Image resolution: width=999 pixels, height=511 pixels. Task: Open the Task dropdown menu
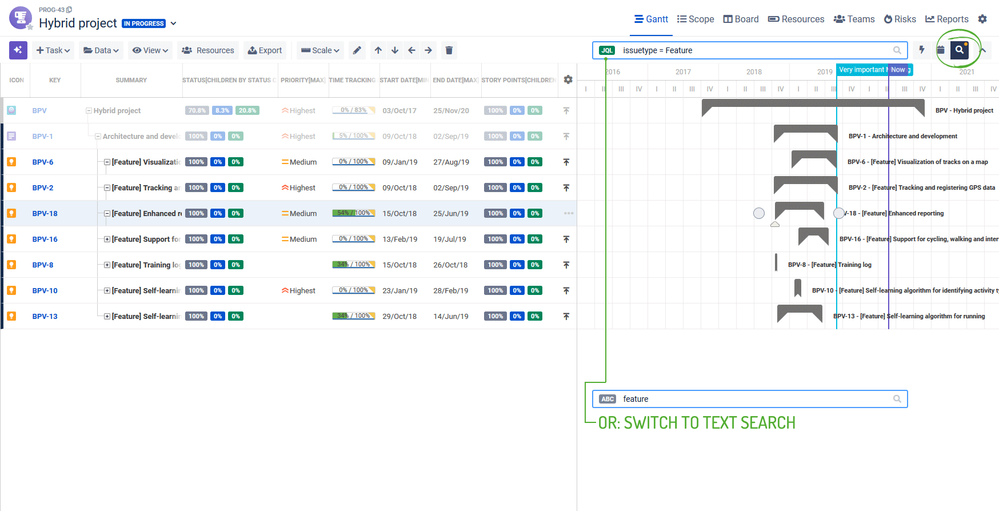(54, 50)
